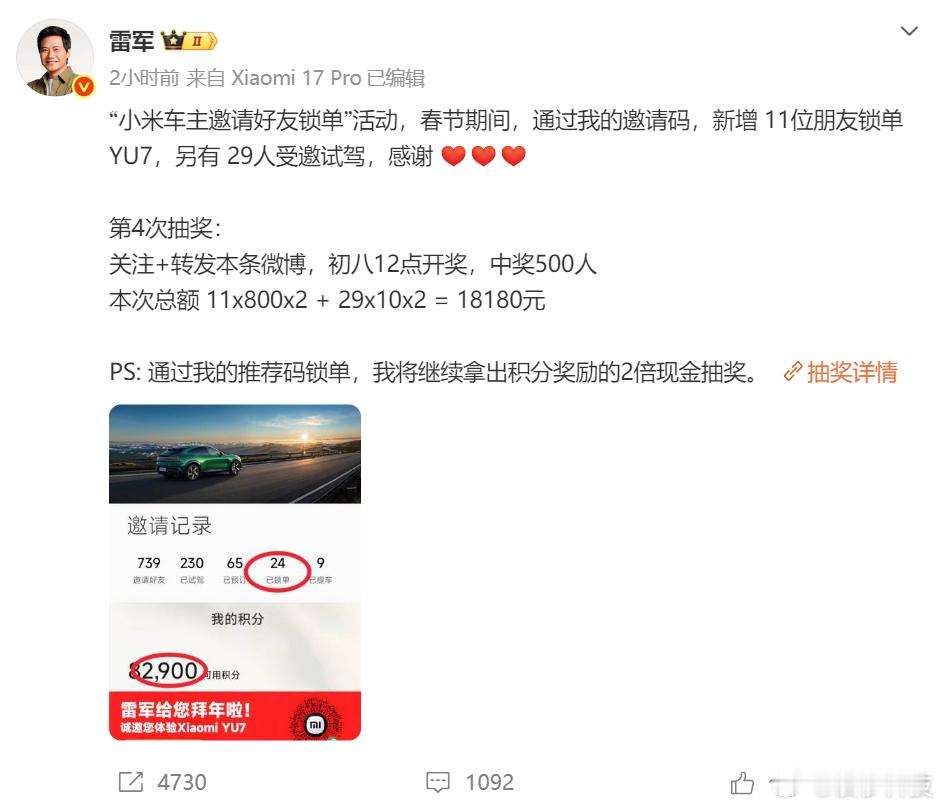Click the 4730 repost count
The height and width of the screenshot is (807, 942).
(182, 782)
